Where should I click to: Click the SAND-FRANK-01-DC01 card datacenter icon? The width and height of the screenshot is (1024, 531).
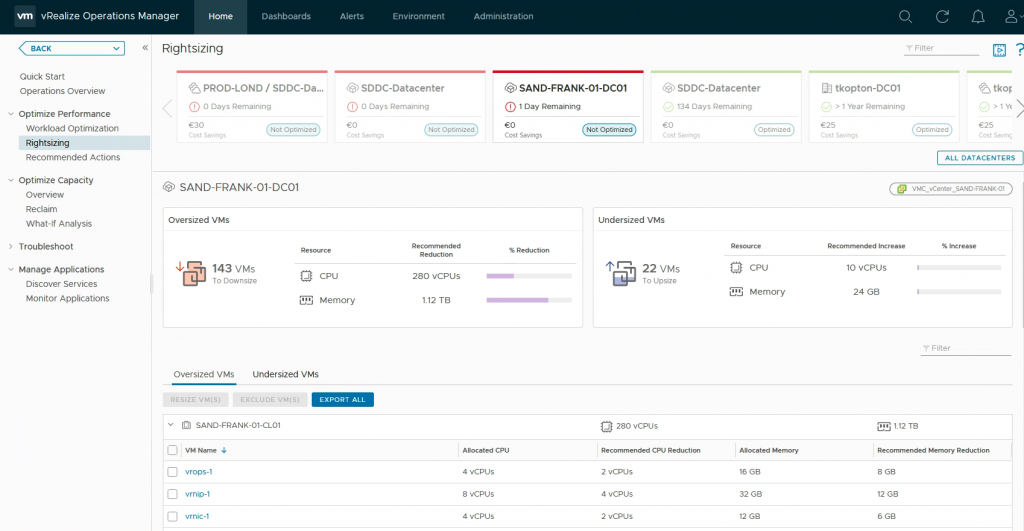click(511, 88)
